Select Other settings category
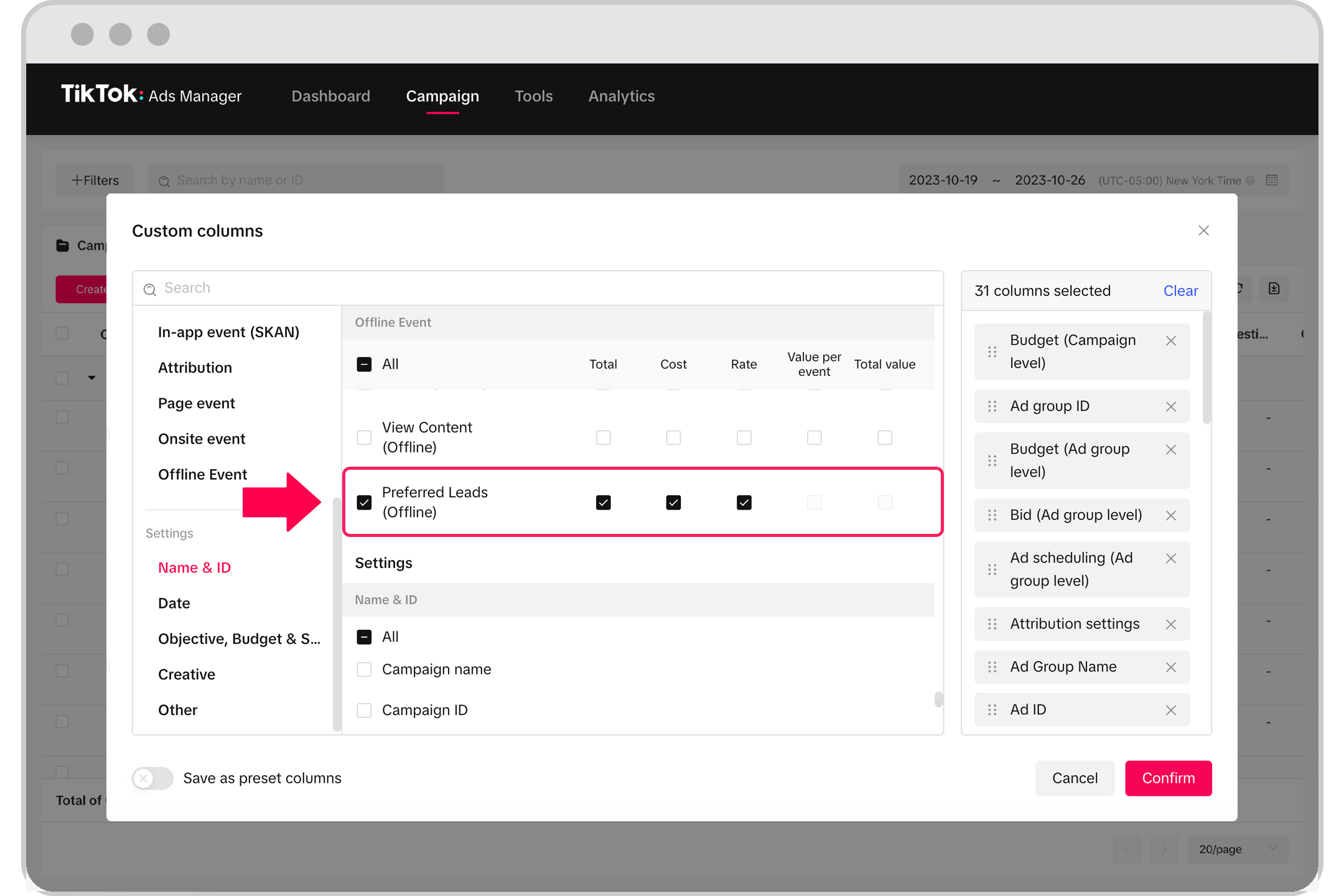 click(x=177, y=709)
